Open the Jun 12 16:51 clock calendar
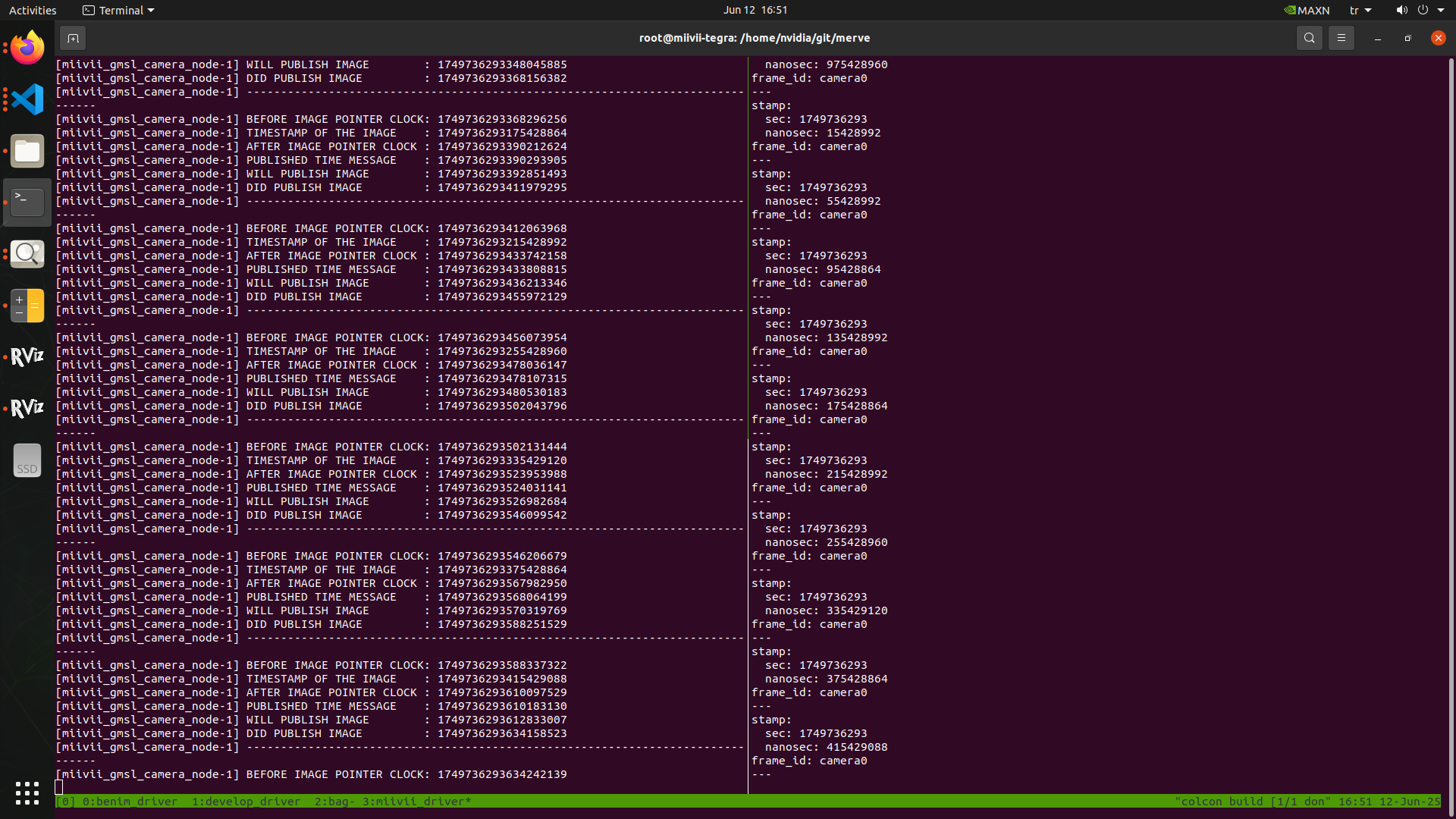 pos(755,10)
